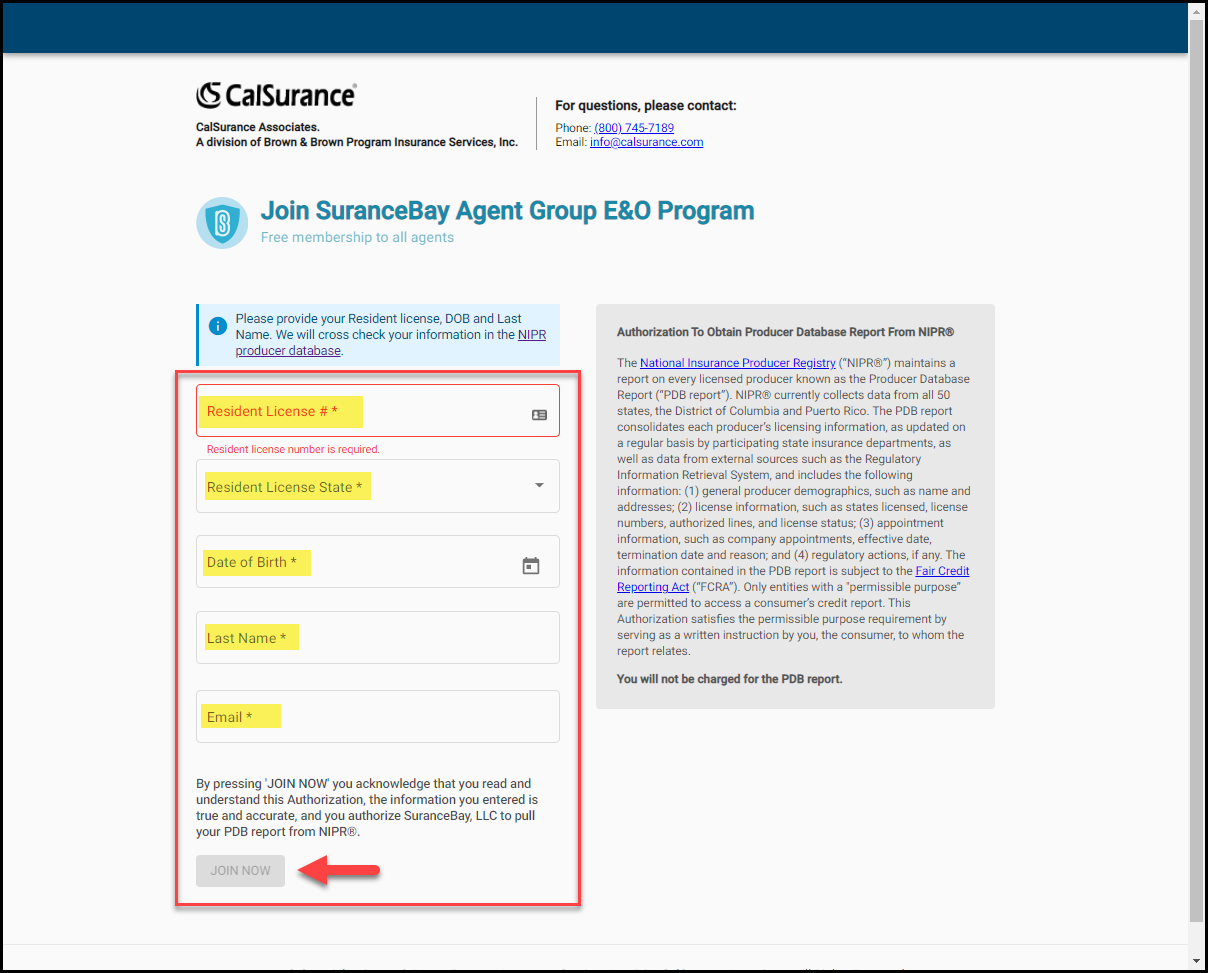The height and width of the screenshot is (973, 1208).
Task: Click the CalSurance logo
Action: 276,95
